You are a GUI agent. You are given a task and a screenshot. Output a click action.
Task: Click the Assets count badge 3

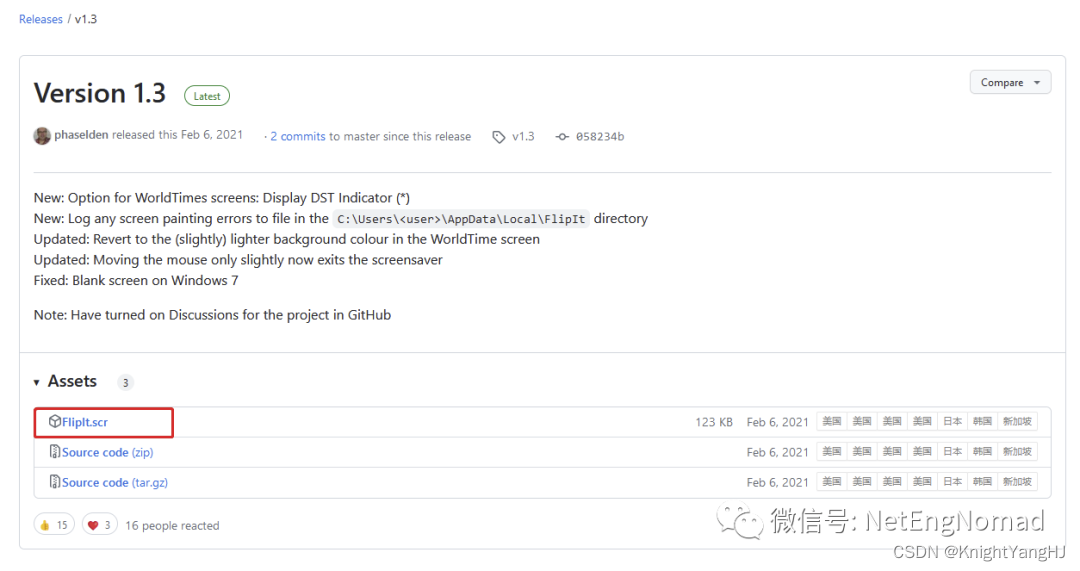click(125, 383)
